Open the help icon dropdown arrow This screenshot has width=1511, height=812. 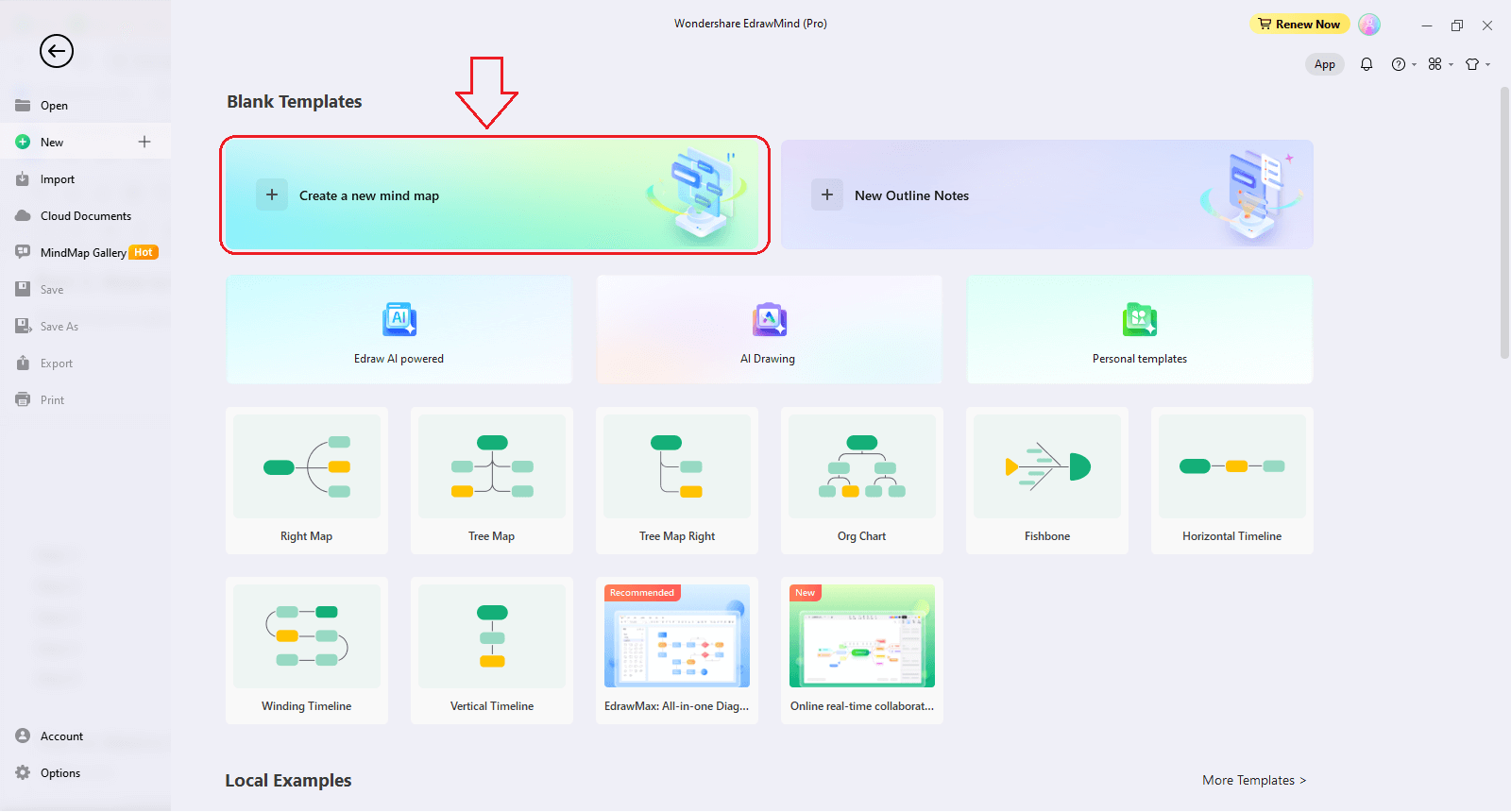(1414, 65)
